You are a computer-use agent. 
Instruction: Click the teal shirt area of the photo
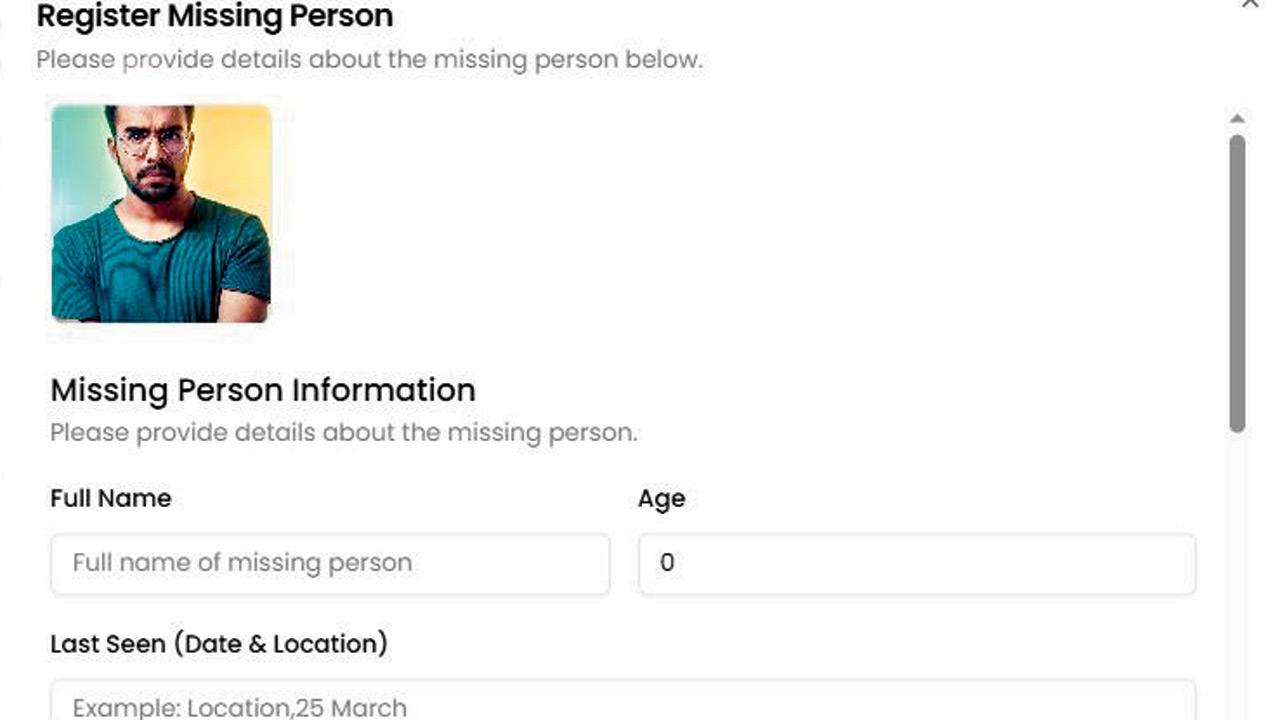(x=160, y=265)
